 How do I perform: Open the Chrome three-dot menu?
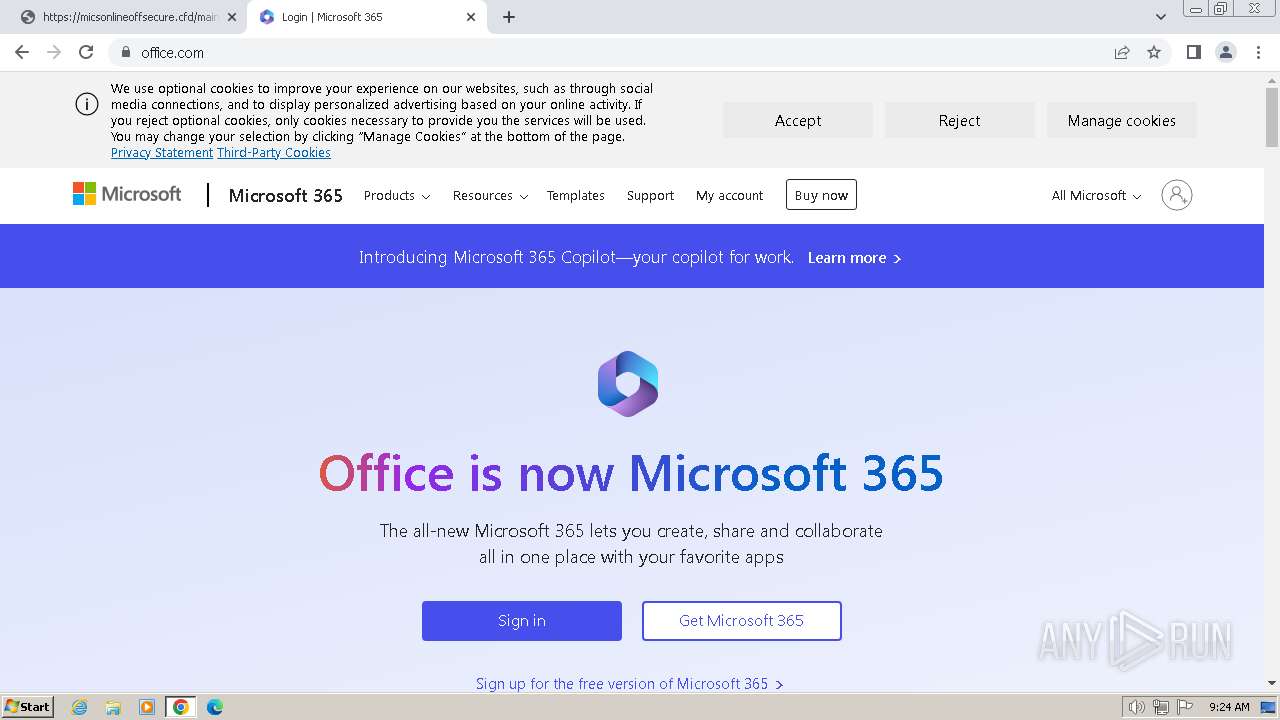[1258, 52]
